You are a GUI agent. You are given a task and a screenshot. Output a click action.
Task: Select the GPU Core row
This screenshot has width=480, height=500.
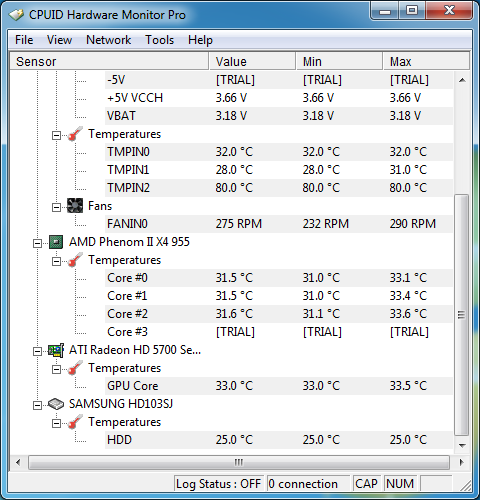pyautogui.click(x=279, y=386)
